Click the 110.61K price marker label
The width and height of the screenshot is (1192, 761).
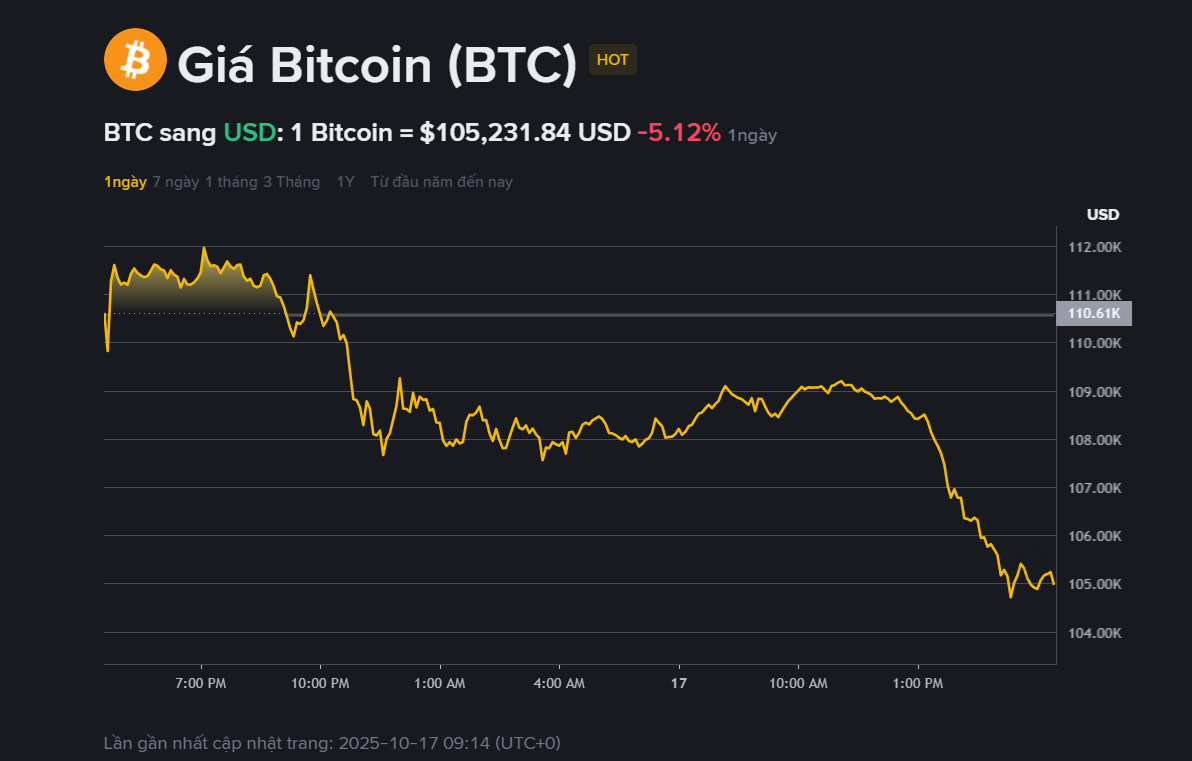[x=1093, y=314]
